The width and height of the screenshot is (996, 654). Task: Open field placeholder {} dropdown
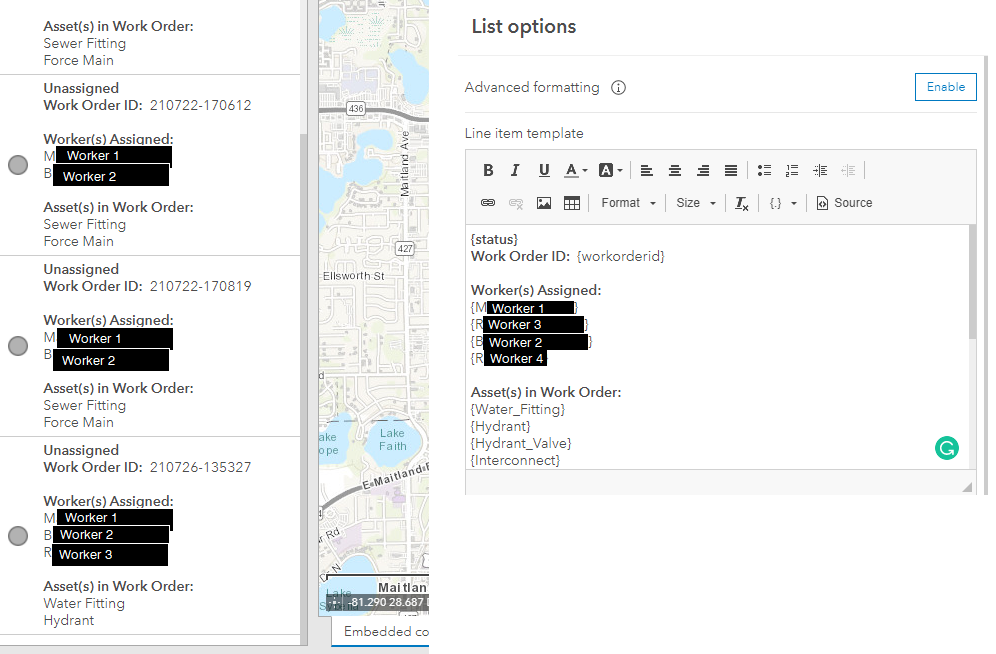coord(783,203)
